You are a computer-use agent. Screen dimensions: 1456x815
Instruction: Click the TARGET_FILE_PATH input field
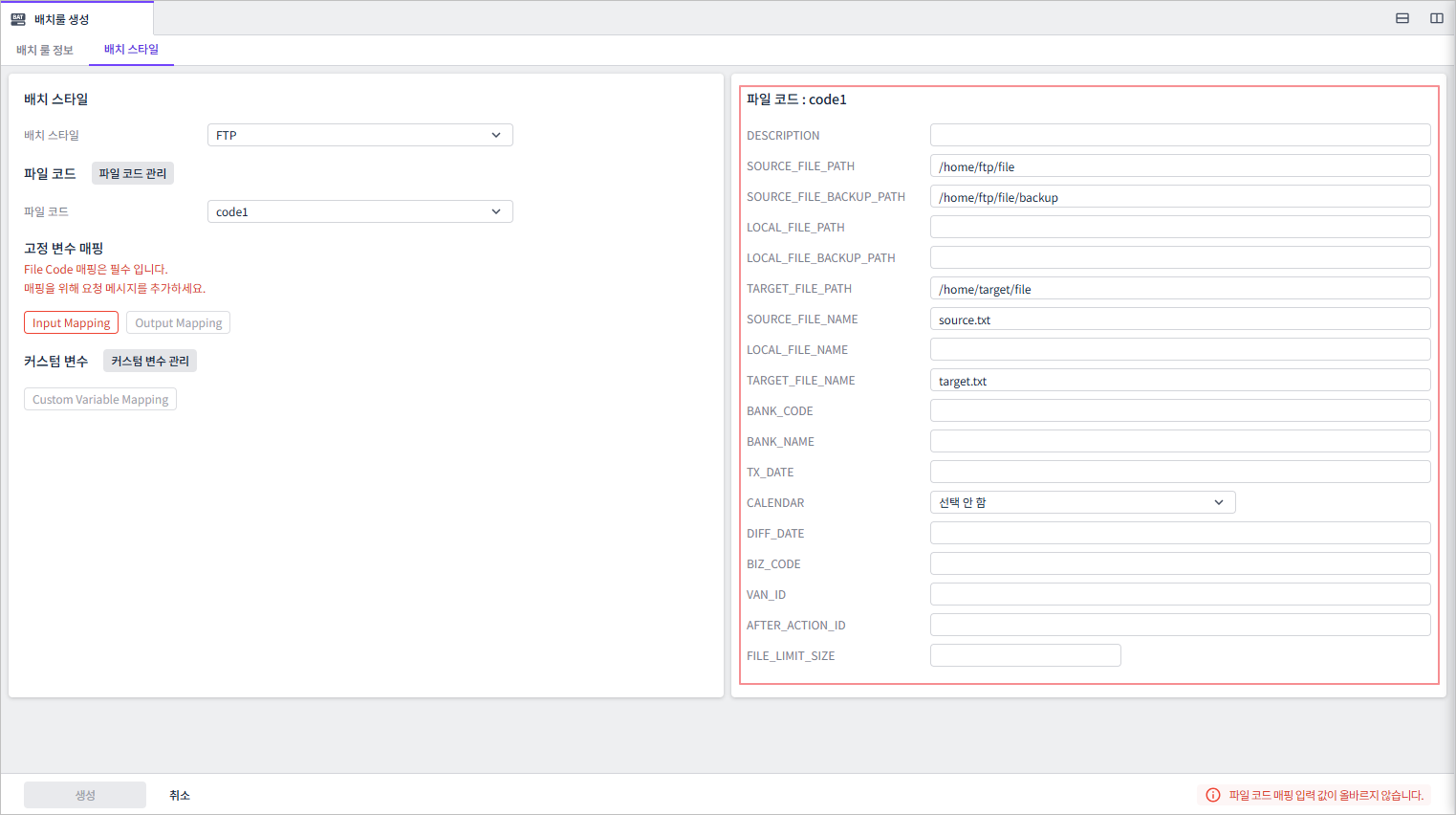coord(1181,288)
